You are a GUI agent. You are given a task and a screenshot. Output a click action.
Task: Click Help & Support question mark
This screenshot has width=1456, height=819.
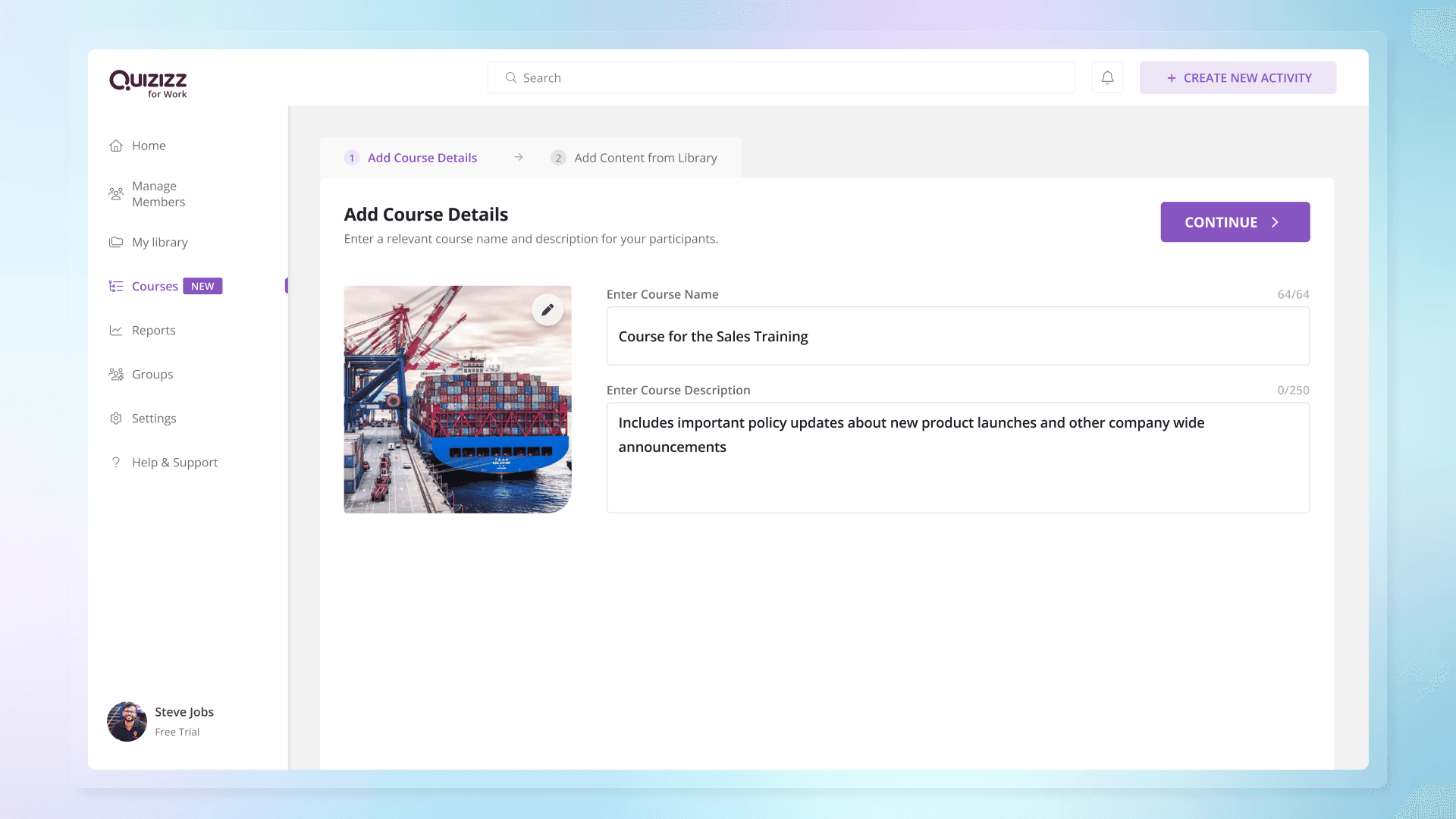point(116,463)
